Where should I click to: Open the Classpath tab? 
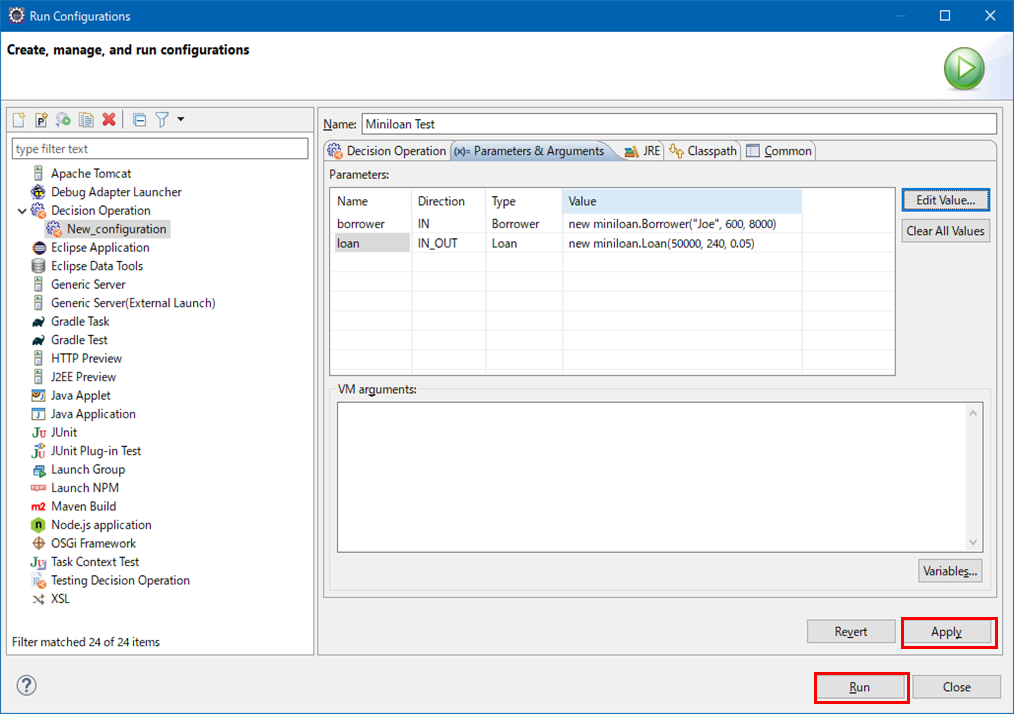pos(703,151)
